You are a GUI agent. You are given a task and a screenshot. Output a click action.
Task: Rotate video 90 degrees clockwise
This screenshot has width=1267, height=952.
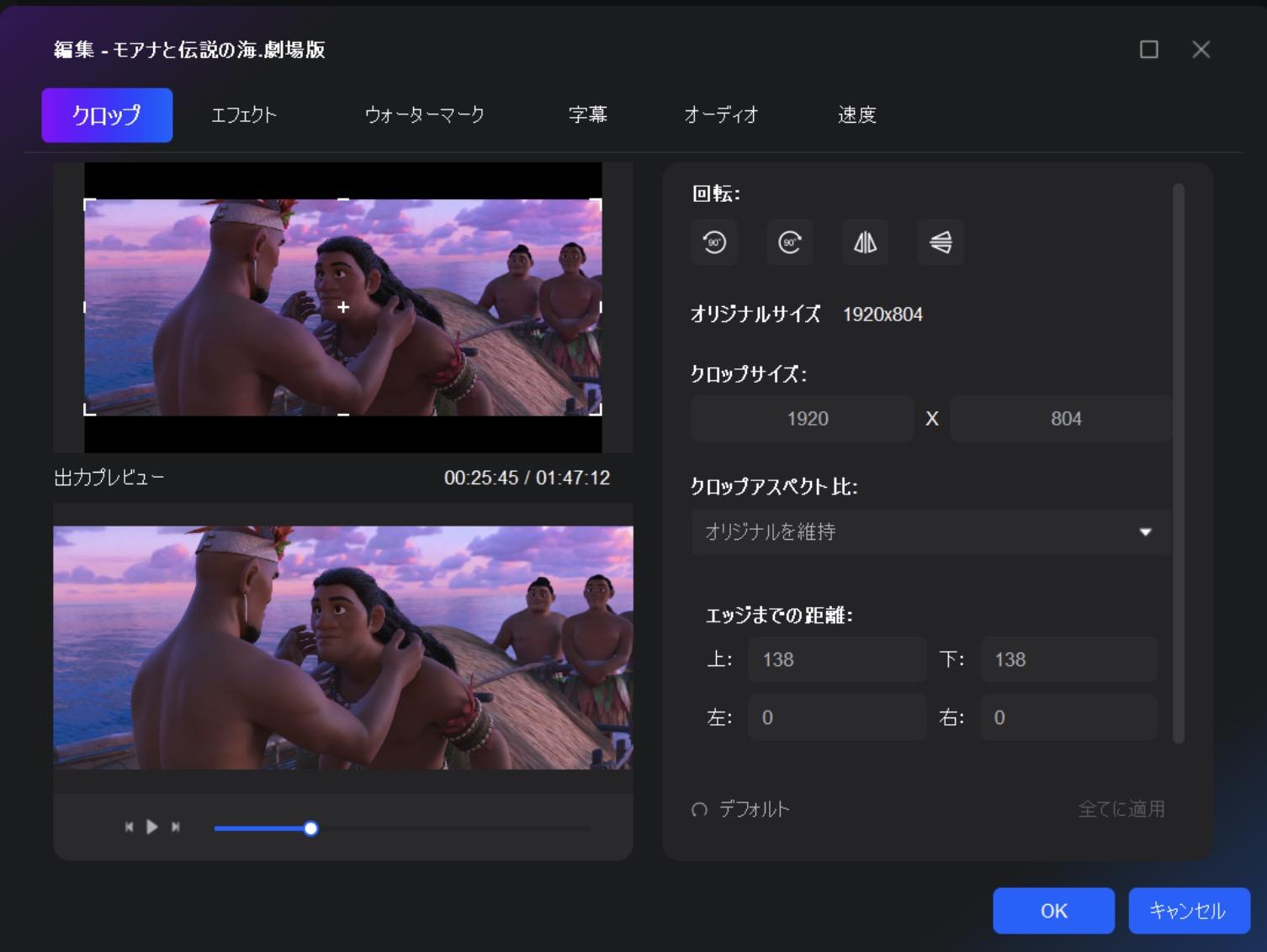(789, 242)
